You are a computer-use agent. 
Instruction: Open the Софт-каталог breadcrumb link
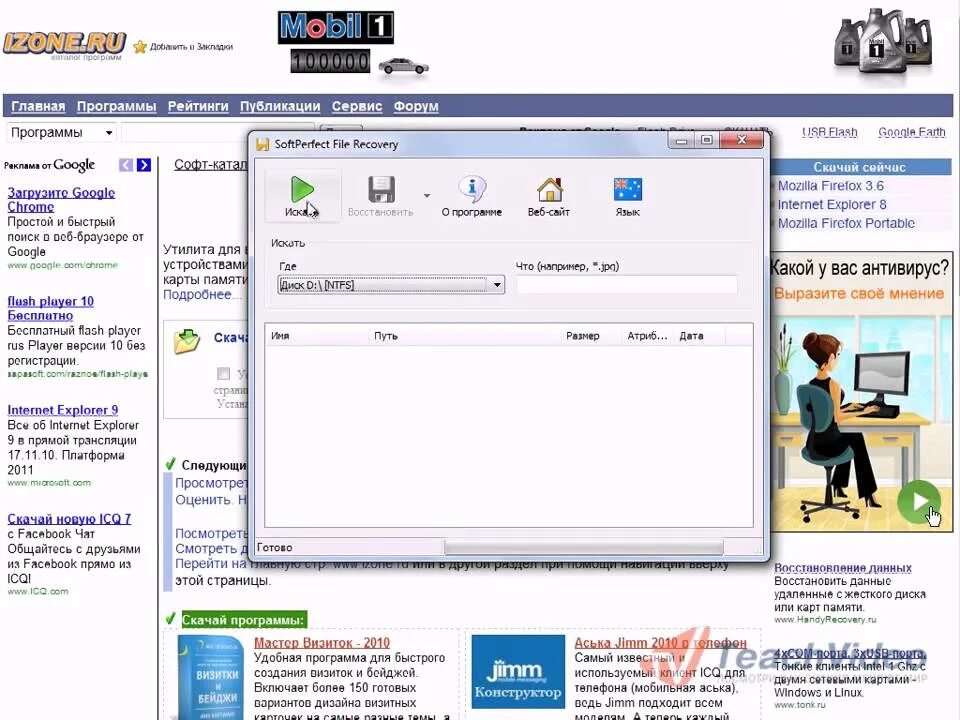click(x=211, y=165)
